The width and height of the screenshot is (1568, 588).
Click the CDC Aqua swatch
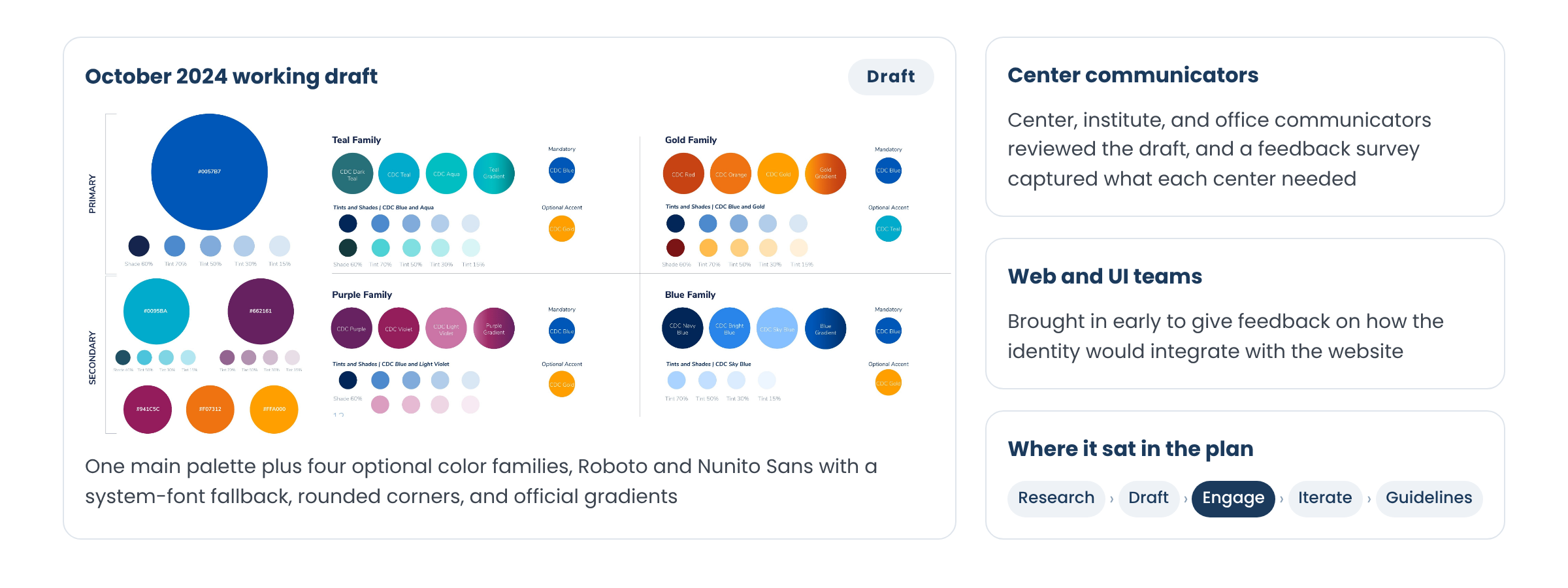(446, 174)
